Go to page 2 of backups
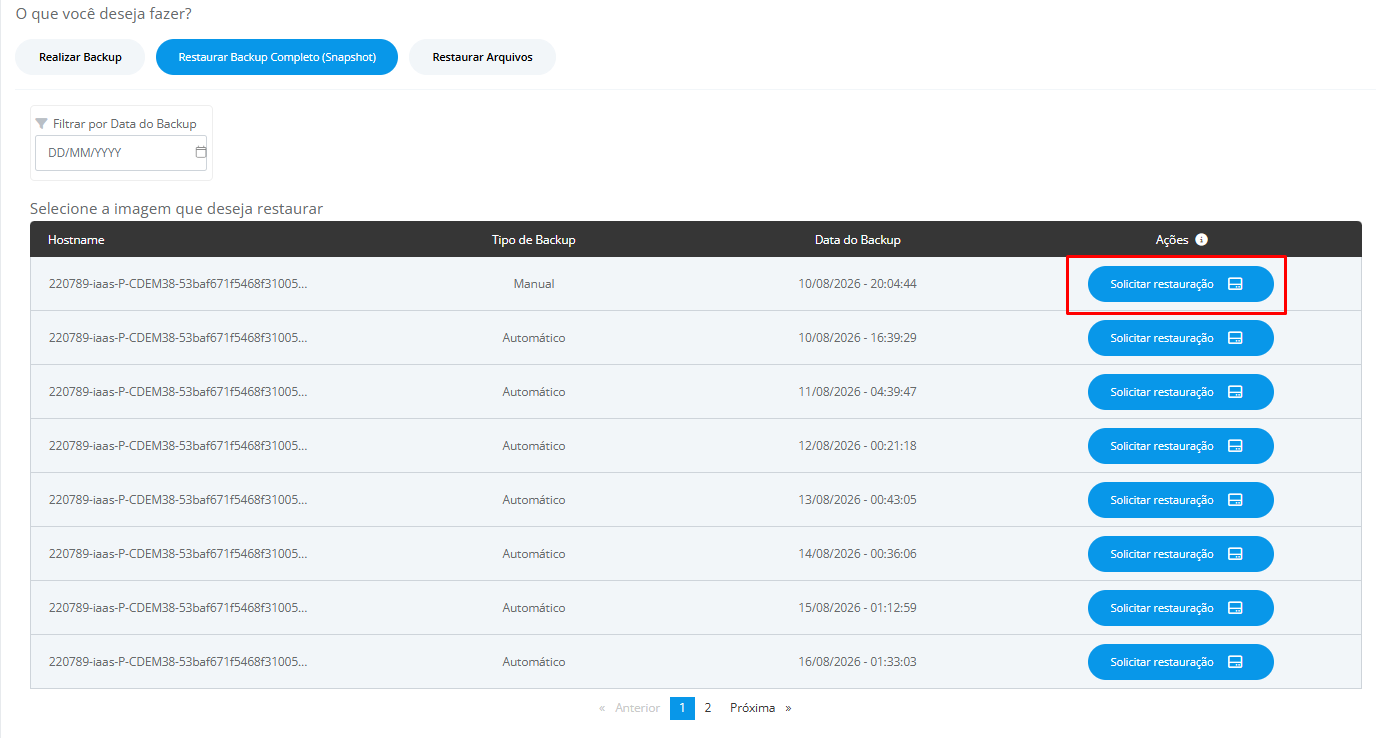 pos(707,708)
